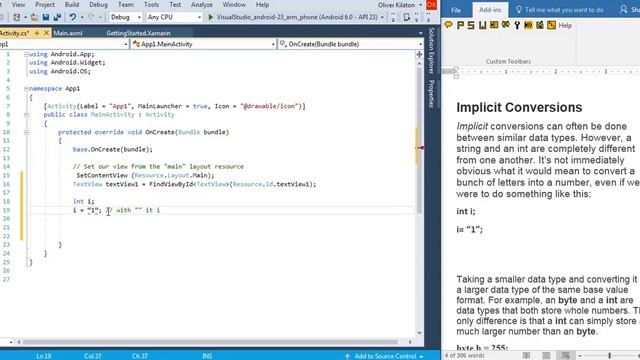Click the word count in Word status bar
This screenshot has width=640, height=360.
pos(464,356)
